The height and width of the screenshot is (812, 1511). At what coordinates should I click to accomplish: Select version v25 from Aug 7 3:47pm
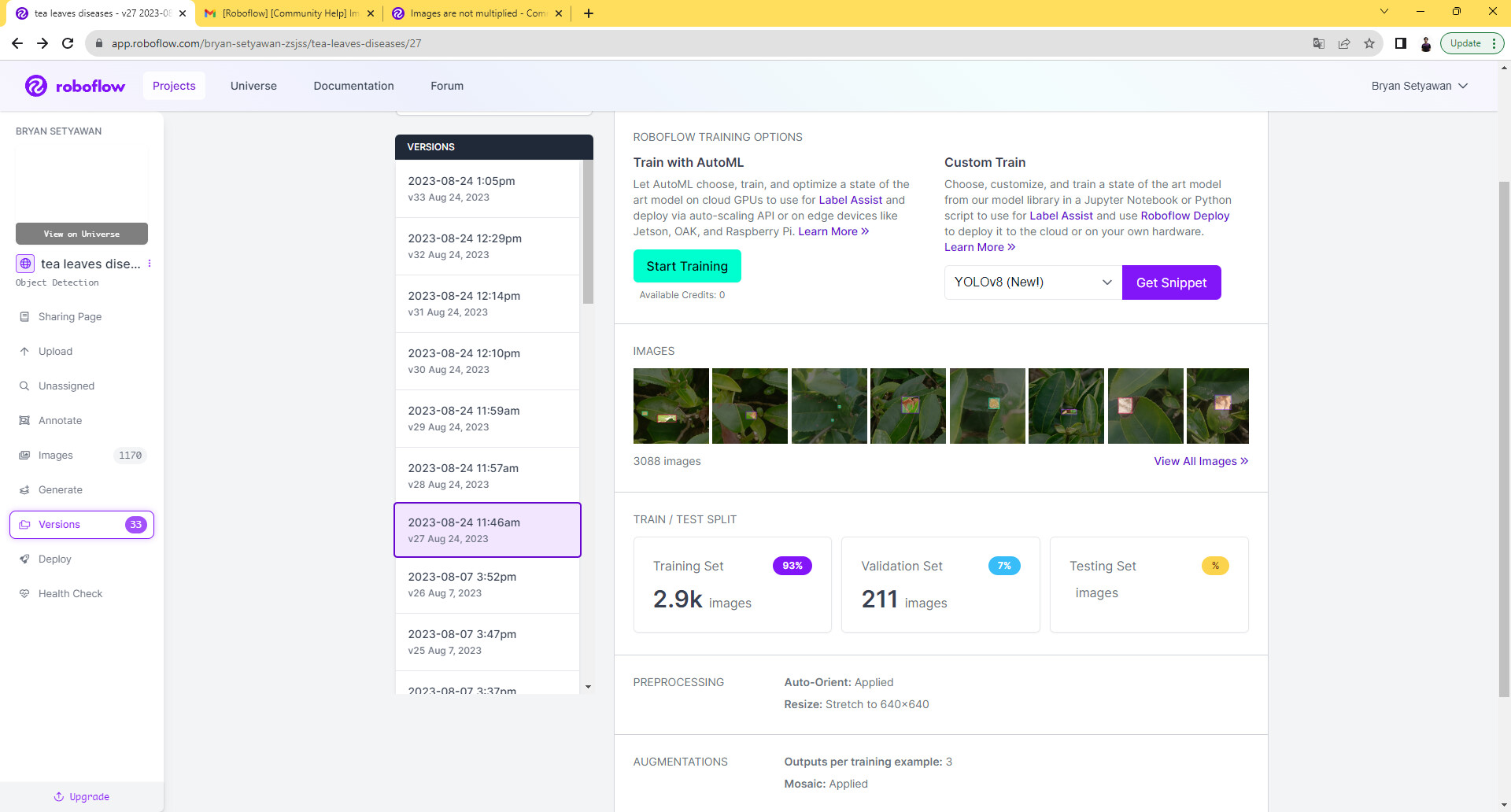[487, 642]
